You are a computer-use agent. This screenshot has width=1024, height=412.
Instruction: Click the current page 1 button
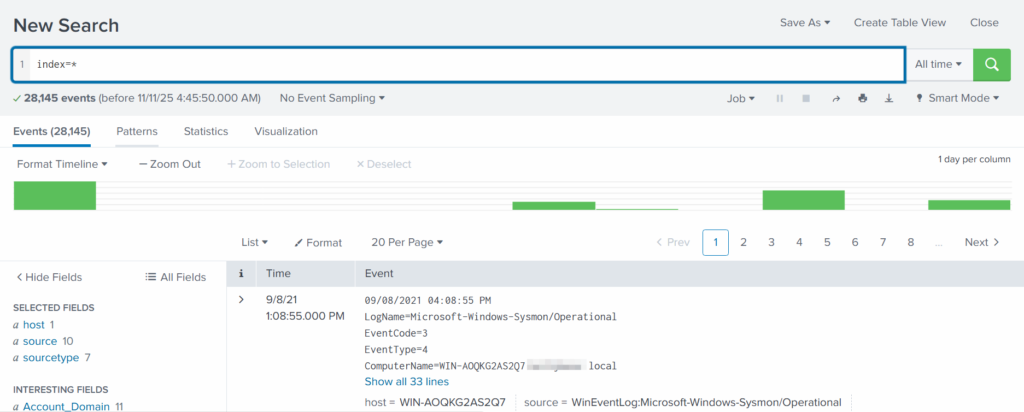(x=716, y=242)
